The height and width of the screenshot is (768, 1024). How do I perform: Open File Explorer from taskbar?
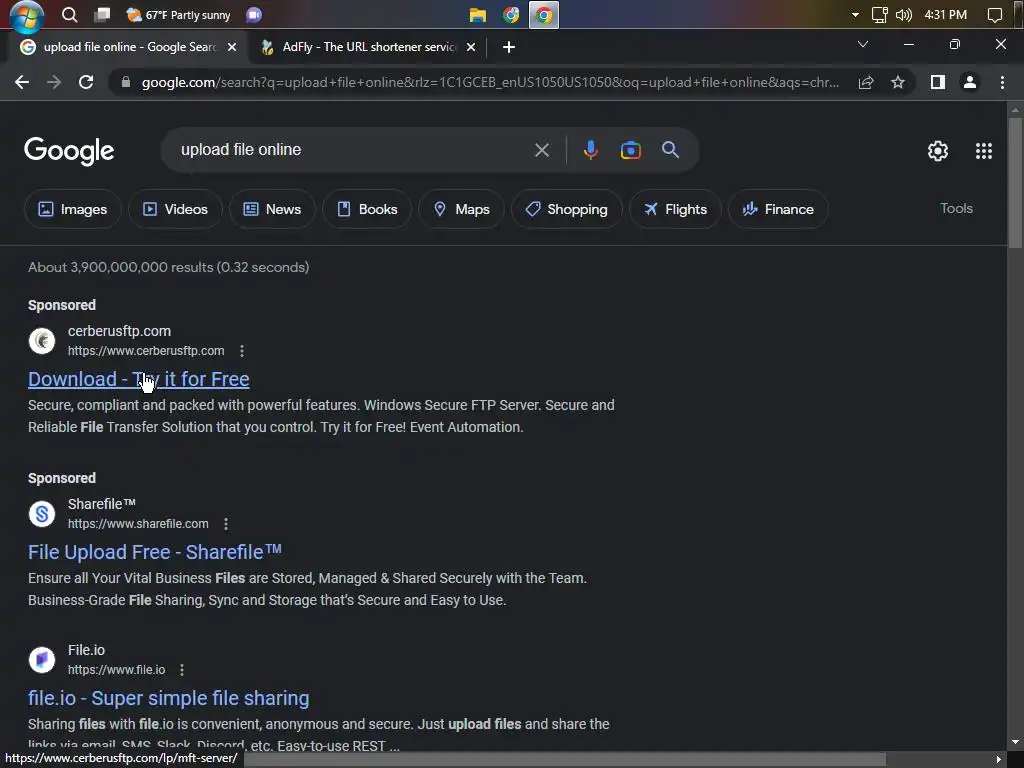click(x=478, y=14)
